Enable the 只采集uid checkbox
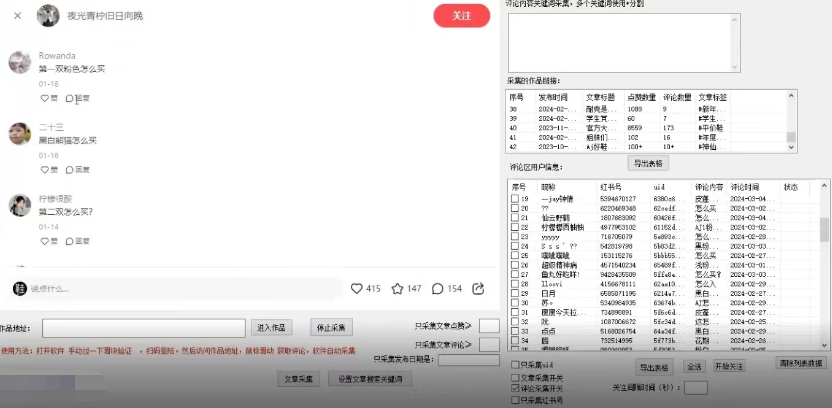 pos(514,366)
